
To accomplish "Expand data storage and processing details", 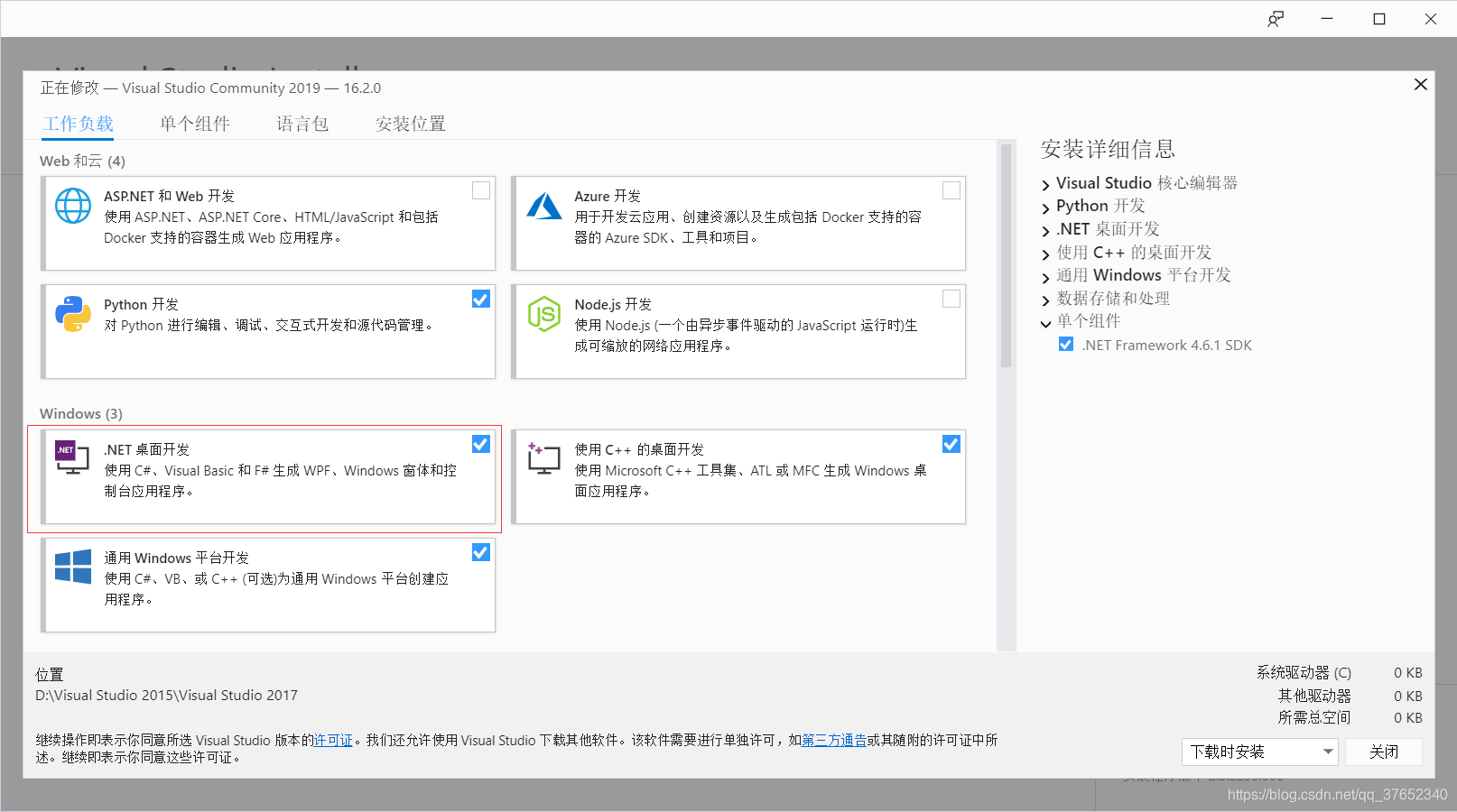I will click(x=1046, y=300).
